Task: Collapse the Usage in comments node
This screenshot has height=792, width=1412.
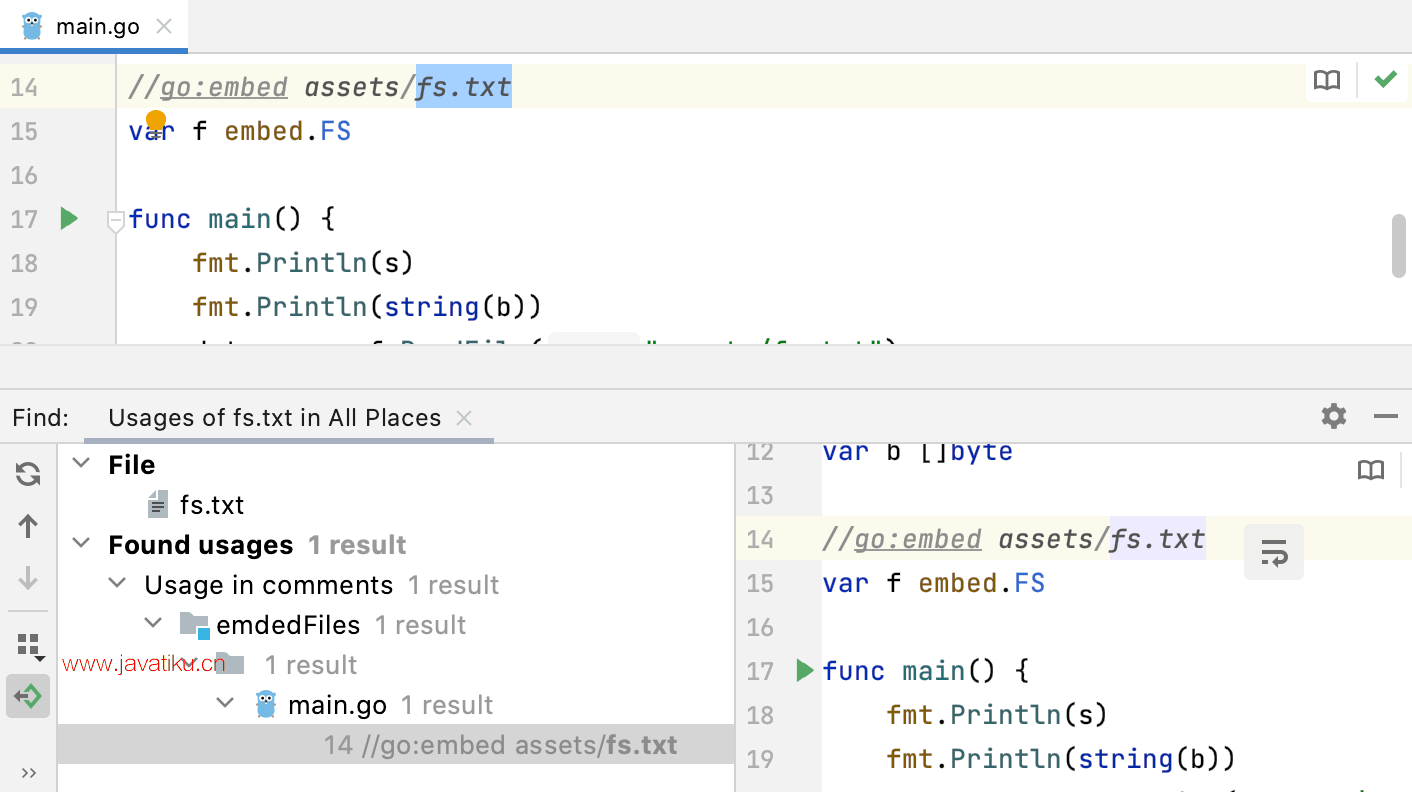Action: point(118,584)
